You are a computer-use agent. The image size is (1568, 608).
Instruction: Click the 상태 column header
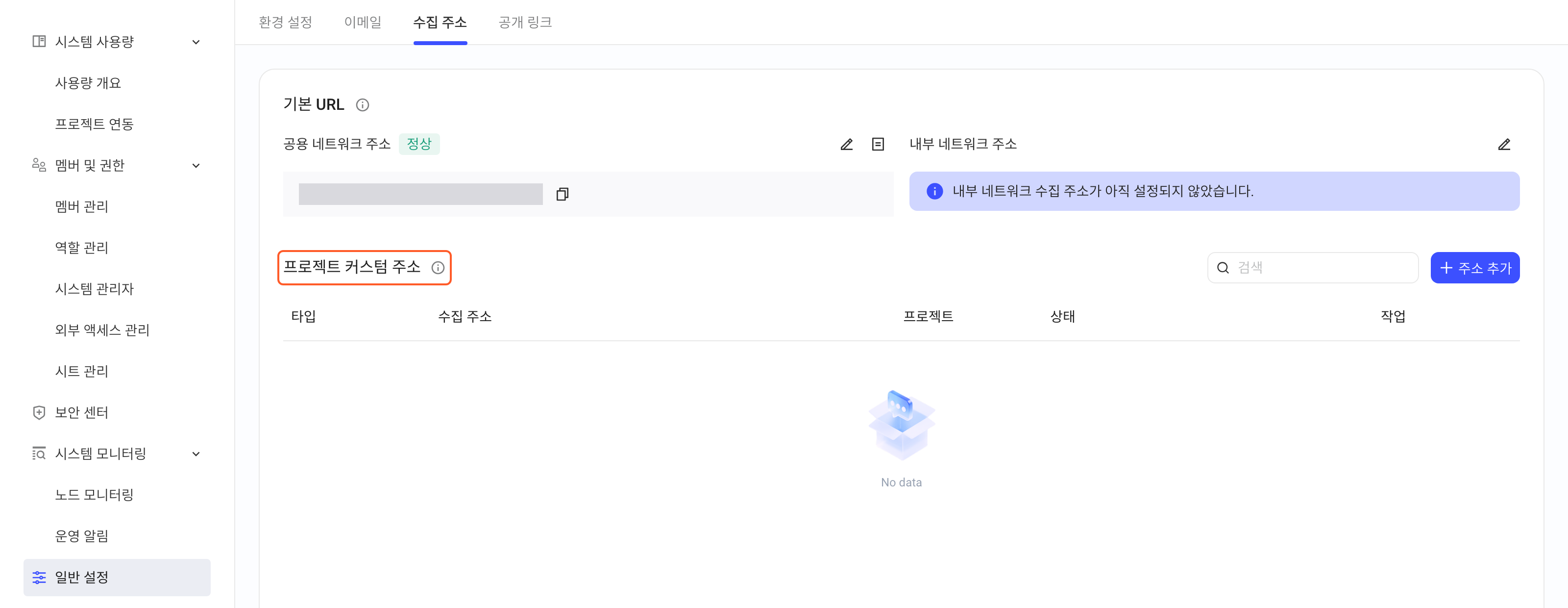pos(1062,316)
